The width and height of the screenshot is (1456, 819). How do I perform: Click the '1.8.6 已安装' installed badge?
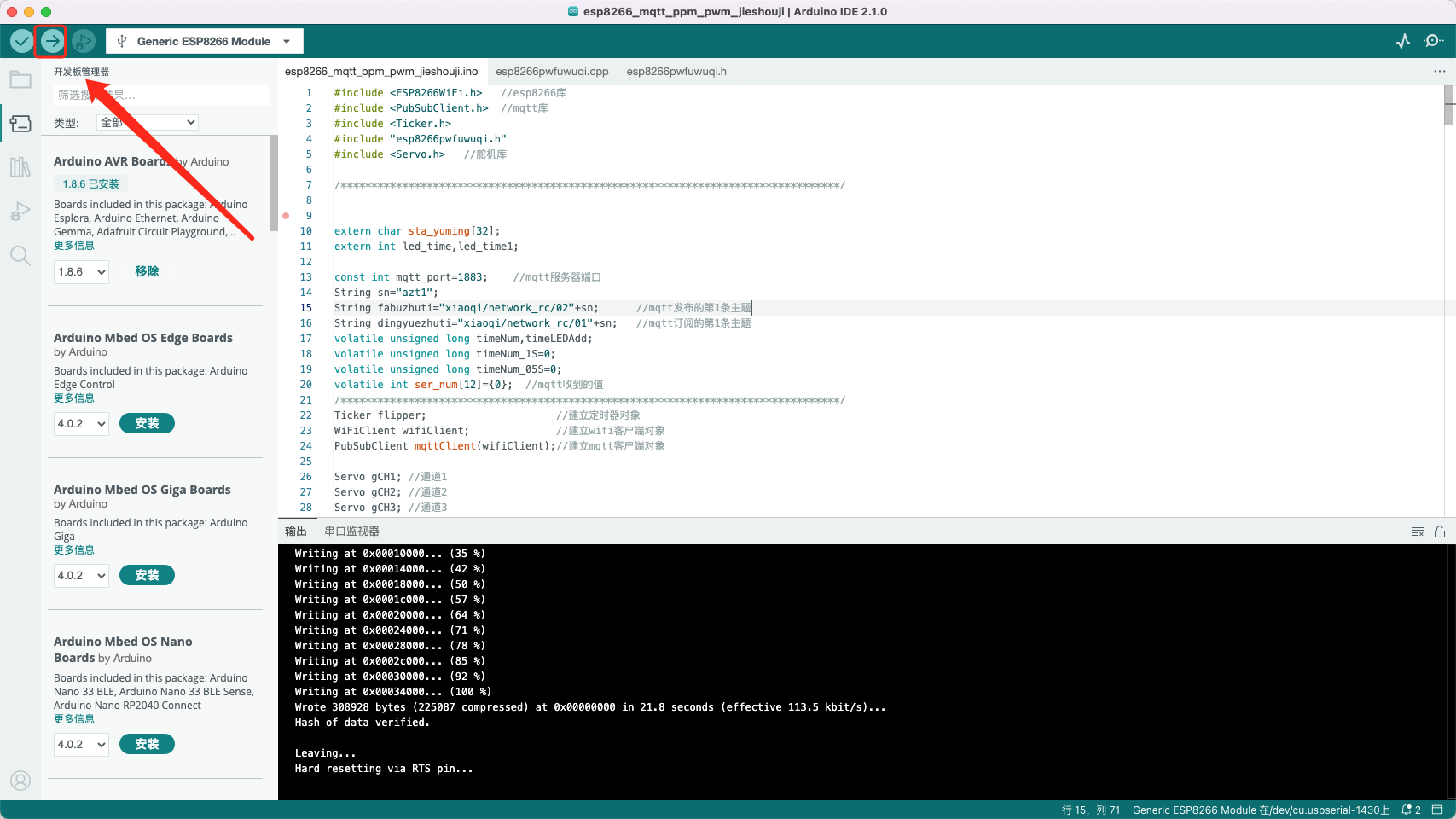tap(91, 183)
